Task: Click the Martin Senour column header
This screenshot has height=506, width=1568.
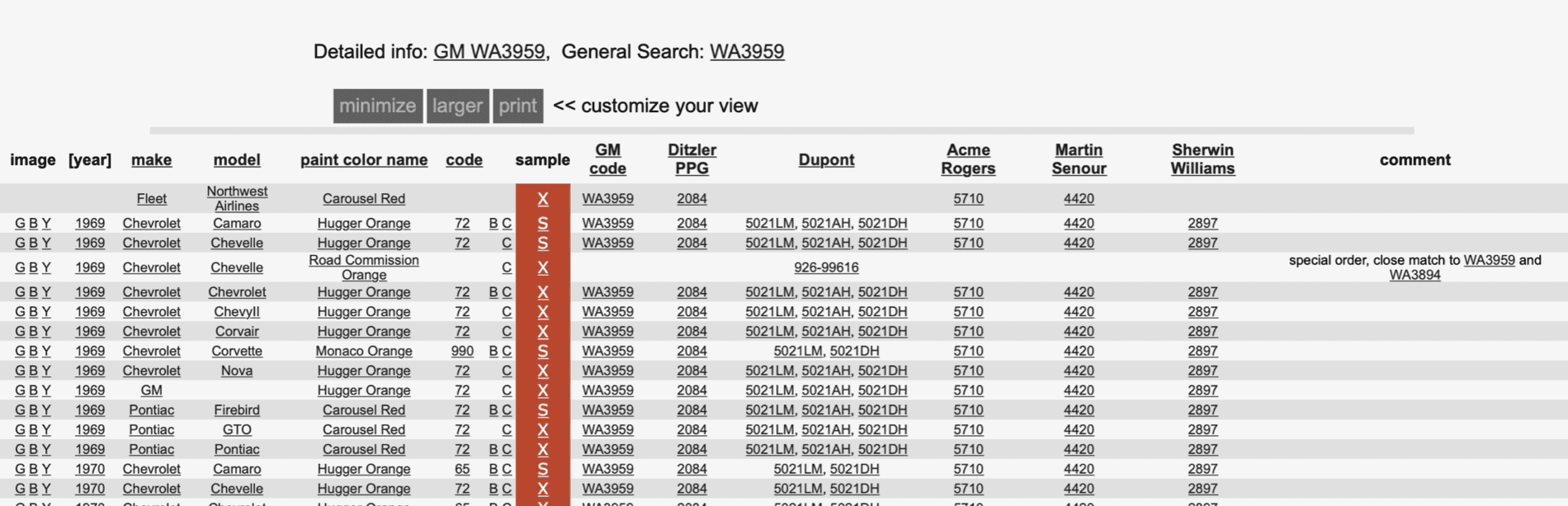Action: [1079, 158]
